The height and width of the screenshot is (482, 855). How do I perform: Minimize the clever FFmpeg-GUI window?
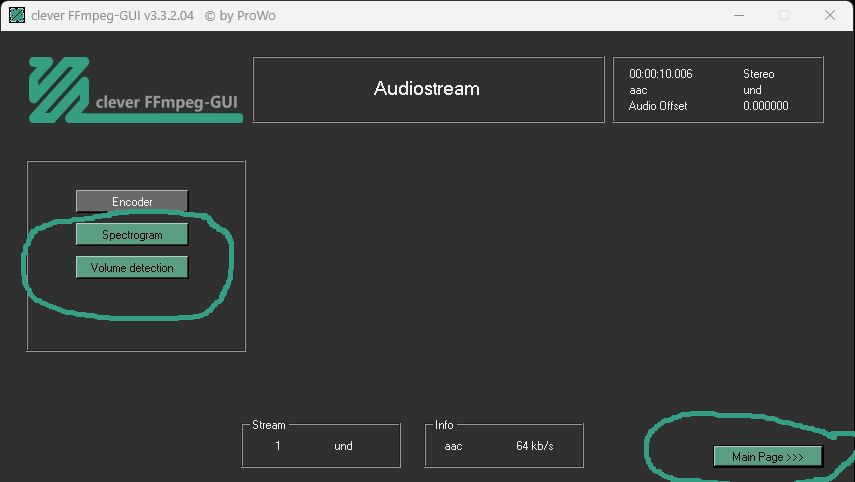click(x=739, y=15)
